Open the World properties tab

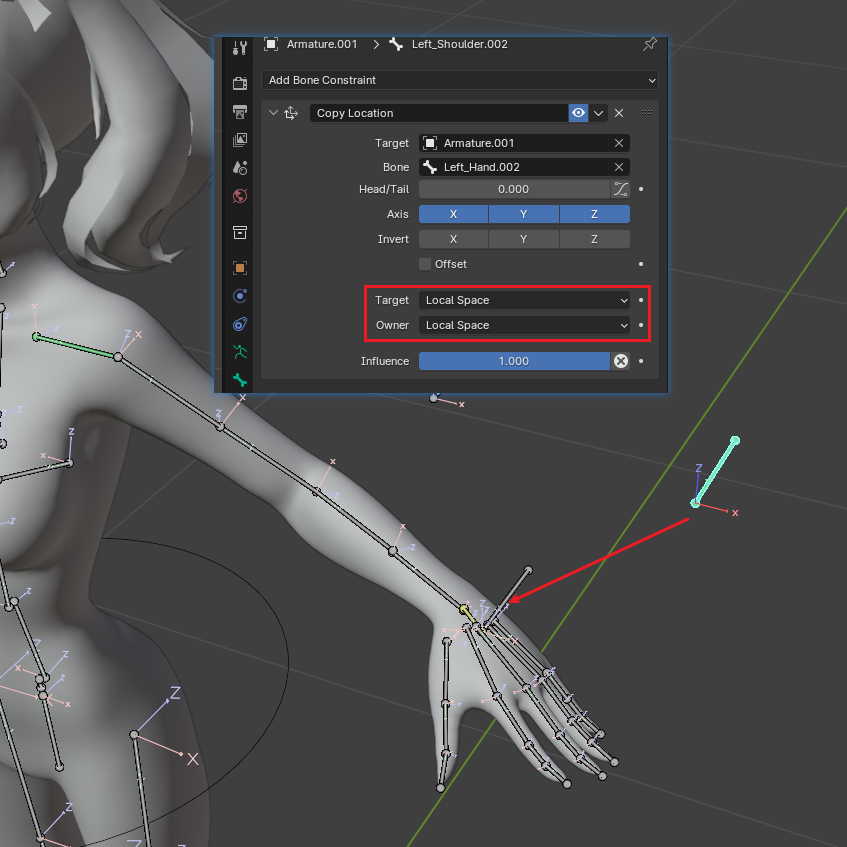[x=240, y=196]
